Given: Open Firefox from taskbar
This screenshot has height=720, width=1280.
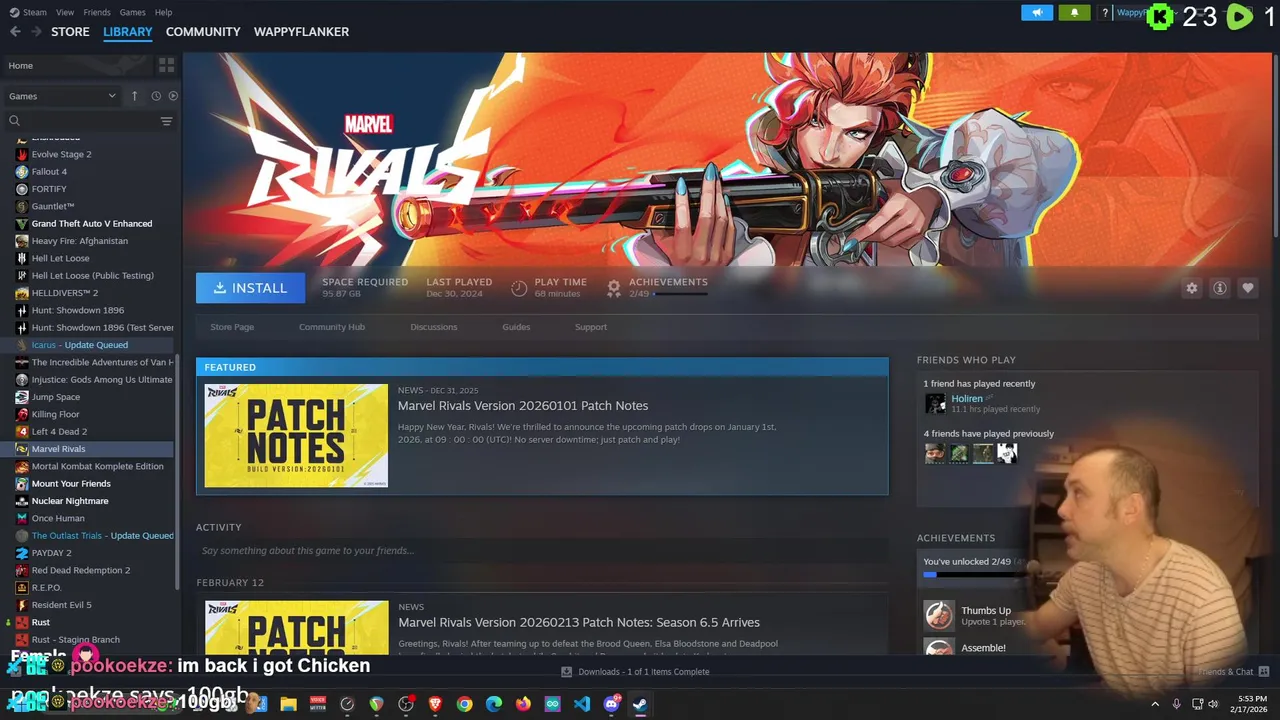Looking at the screenshot, I should (523, 704).
